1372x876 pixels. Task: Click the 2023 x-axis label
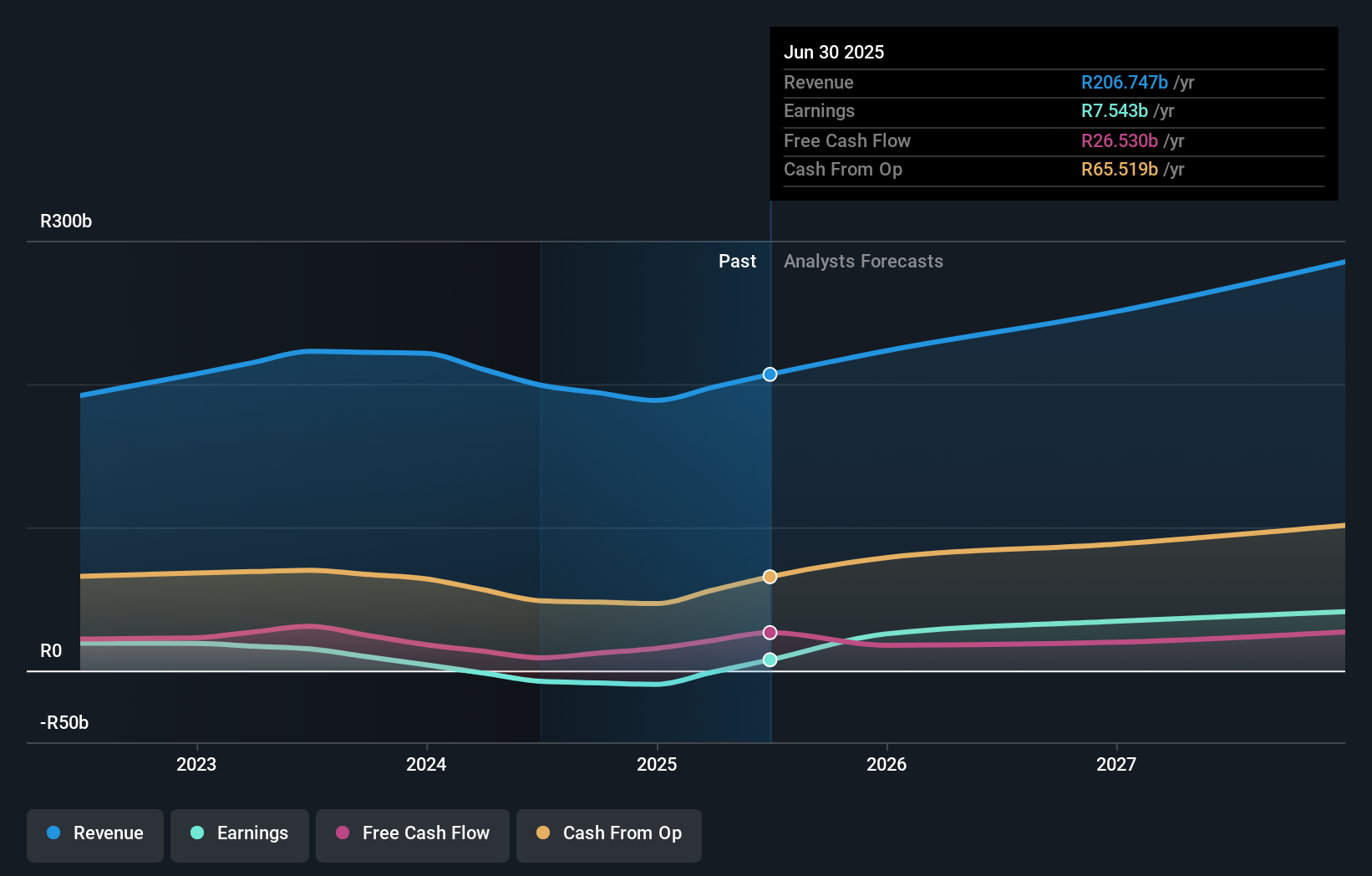tap(196, 764)
